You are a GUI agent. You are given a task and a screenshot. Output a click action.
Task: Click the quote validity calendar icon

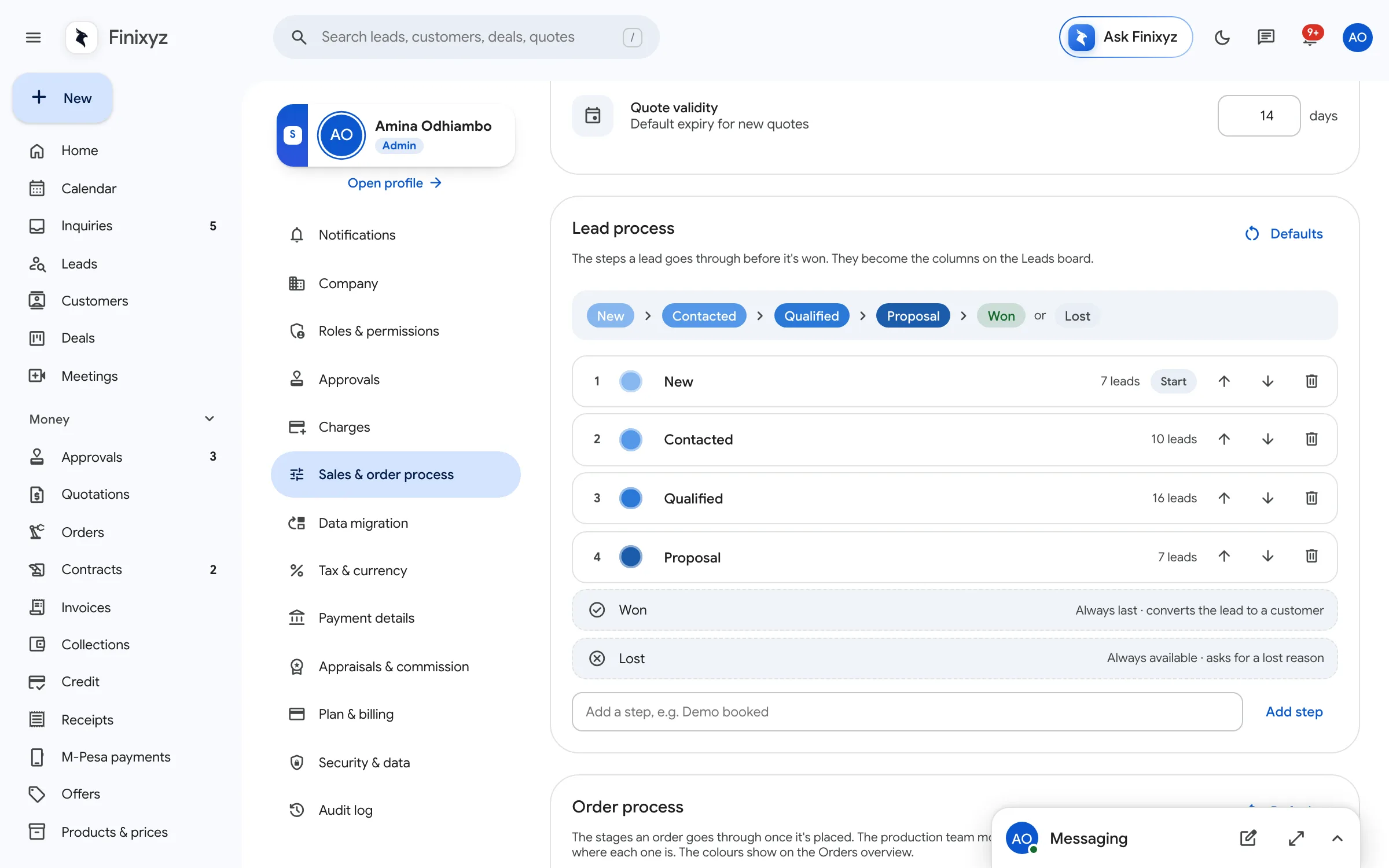pyautogui.click(x=593, y=116)
